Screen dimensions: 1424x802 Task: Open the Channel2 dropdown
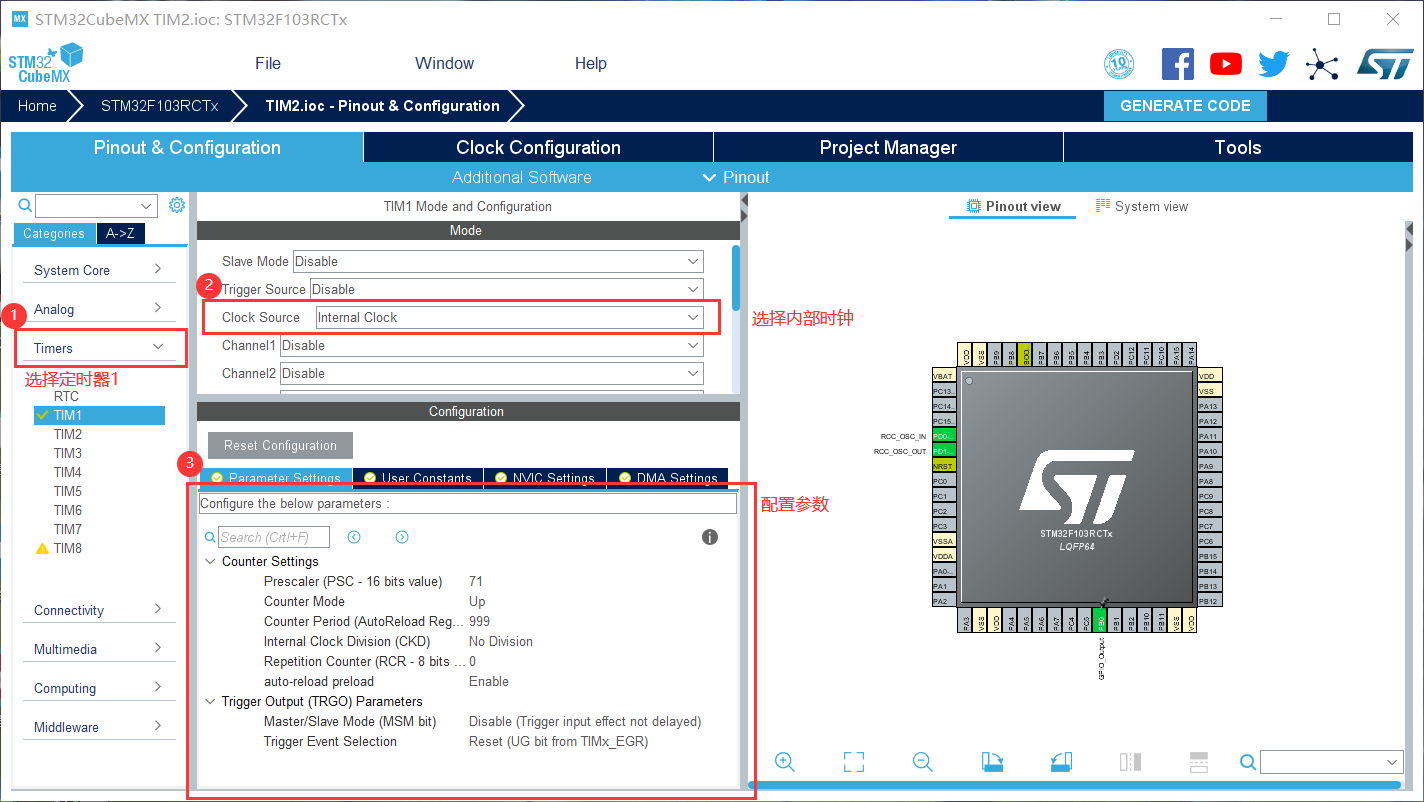492,373
